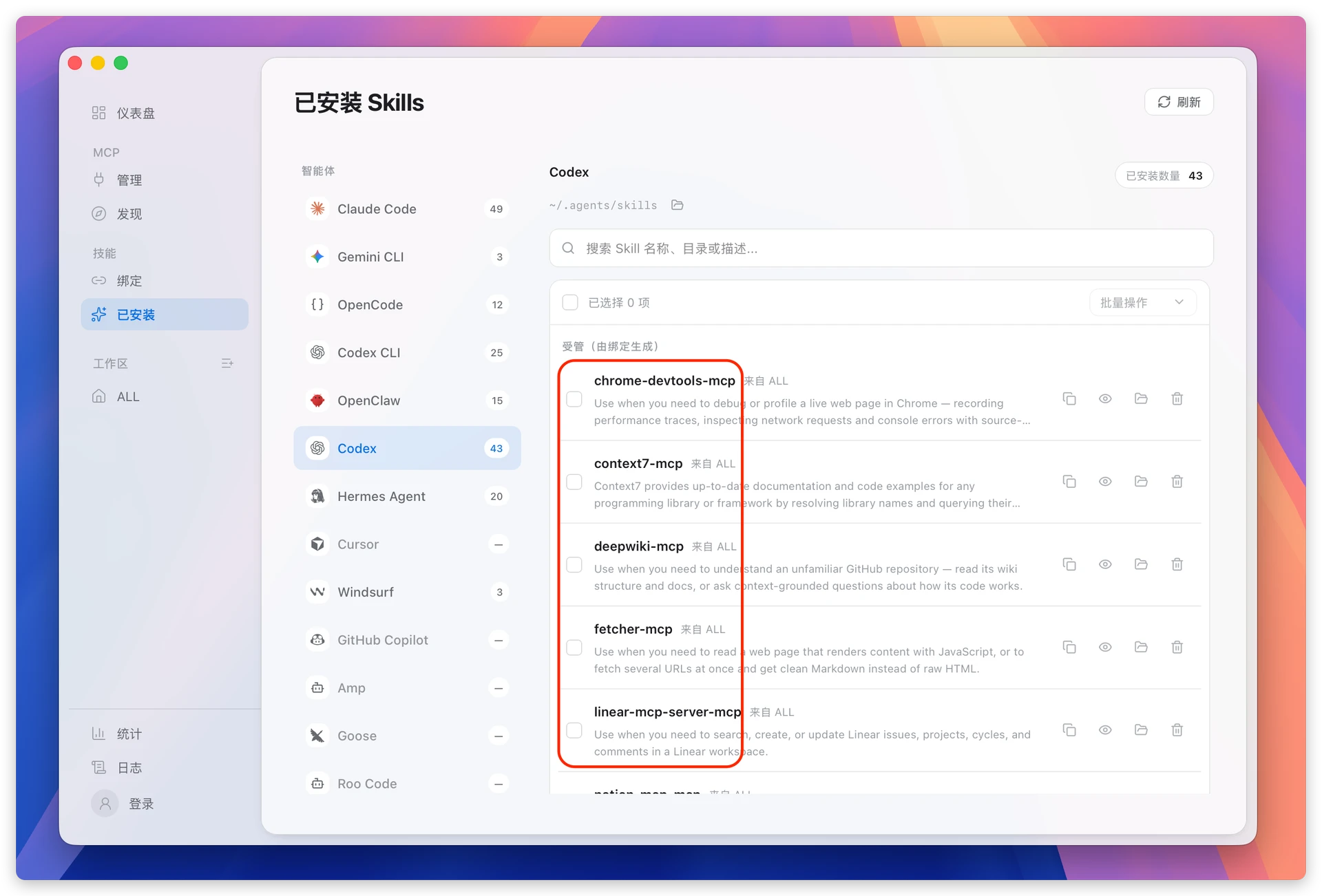The width and height of the screenshot is (1322, 896).
Task: Select the Cursor agent
Action: click(x=407, y=544)
